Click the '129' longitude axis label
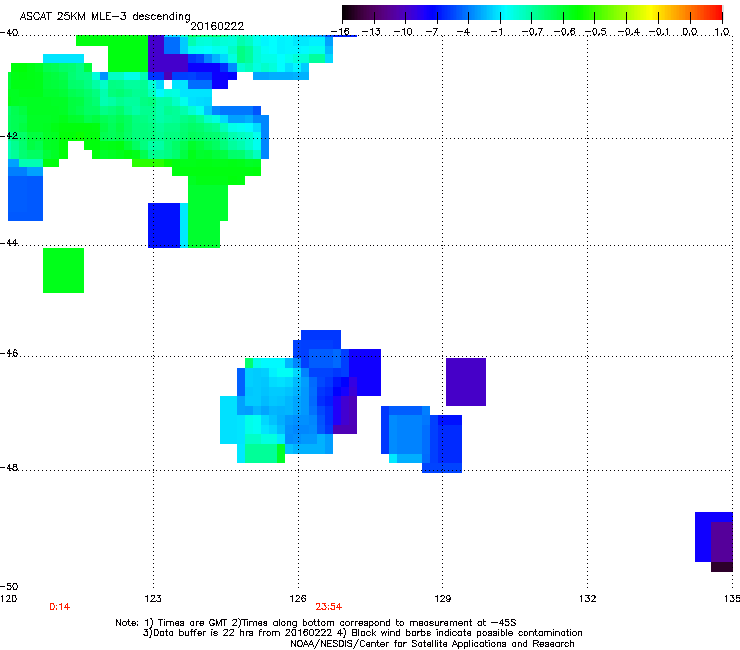The height and width of the screenshot is (650, 740). point(442,599)
